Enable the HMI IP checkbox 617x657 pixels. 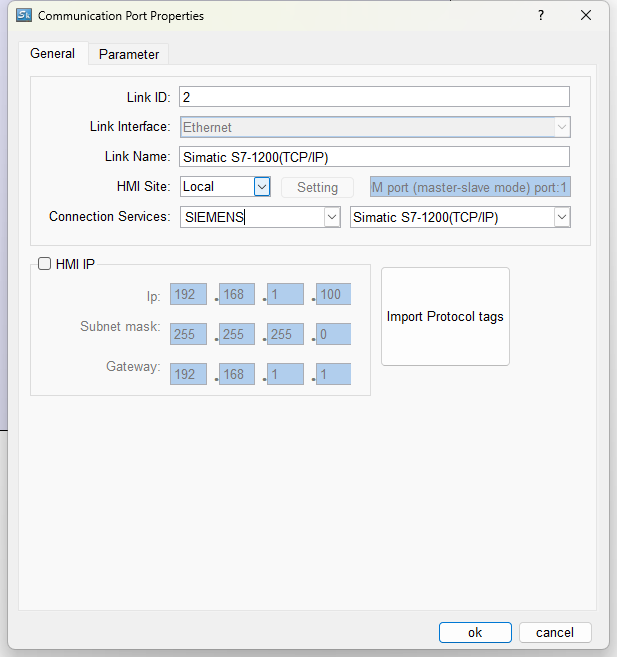44,264
